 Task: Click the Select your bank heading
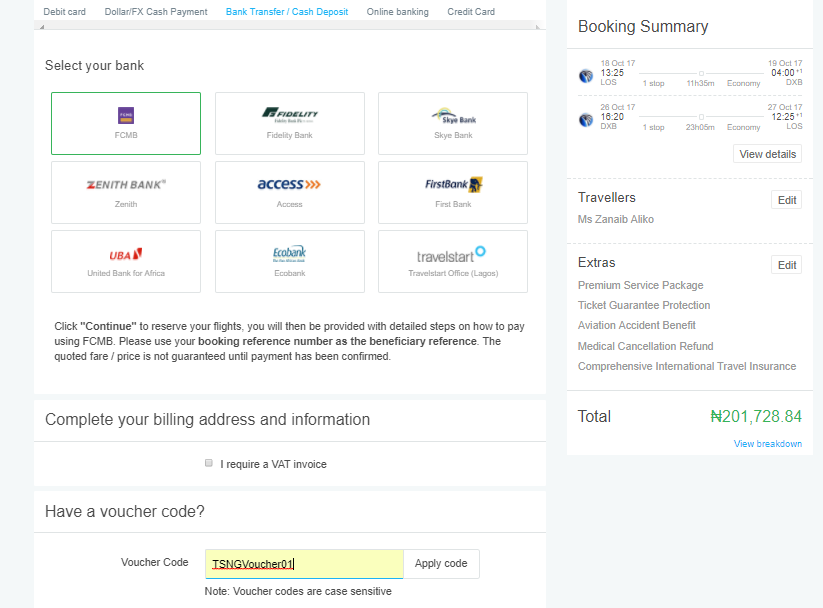pyautogui.click(x=94, y=66)
